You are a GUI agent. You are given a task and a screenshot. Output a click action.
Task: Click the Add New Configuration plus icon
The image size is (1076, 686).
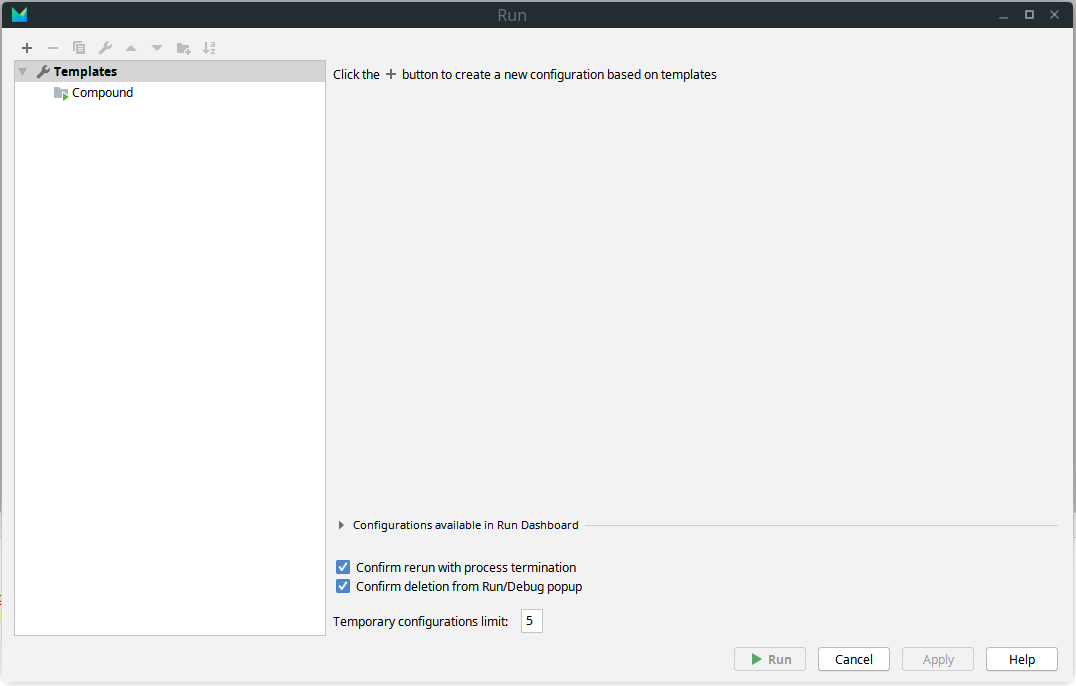(x=27, y=48)
